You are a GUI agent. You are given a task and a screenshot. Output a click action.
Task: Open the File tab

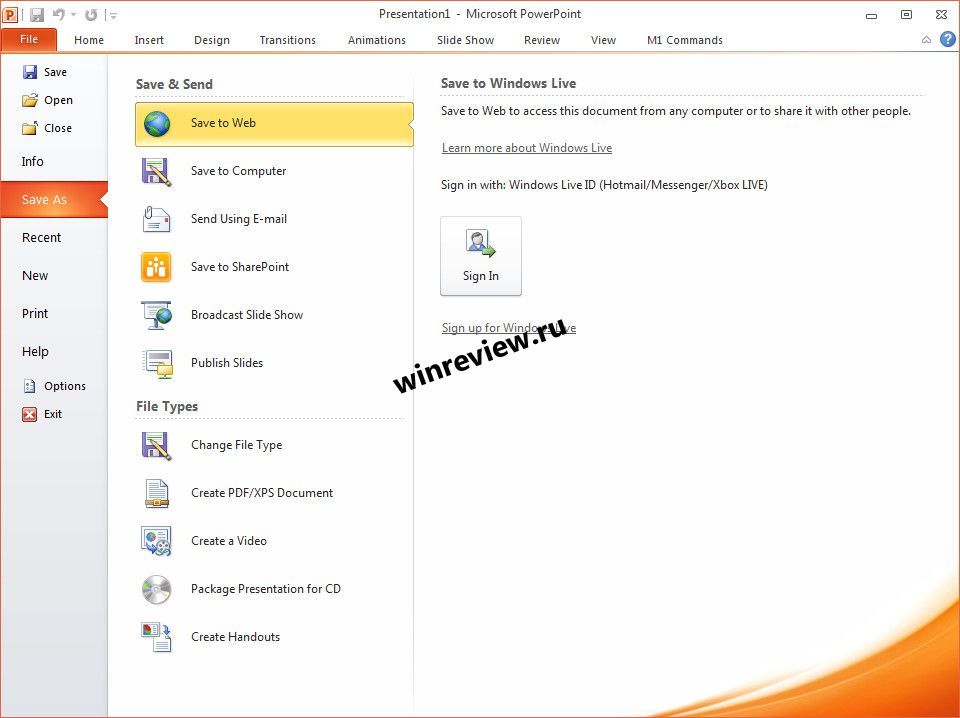pos(29,40)
